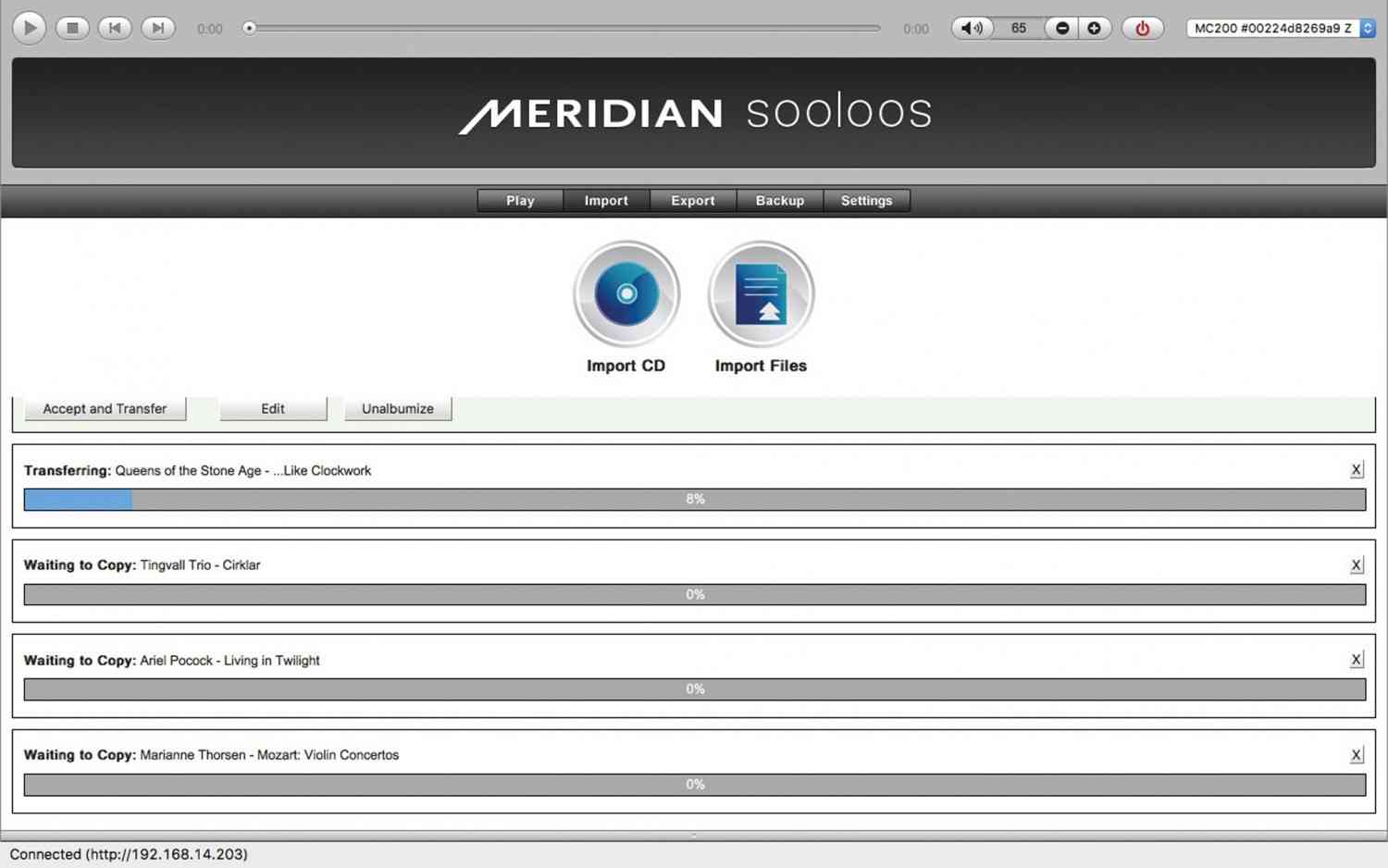Click the Import Files document icon
This screenshot has width=1388, height=868.
tap(761, 294)
